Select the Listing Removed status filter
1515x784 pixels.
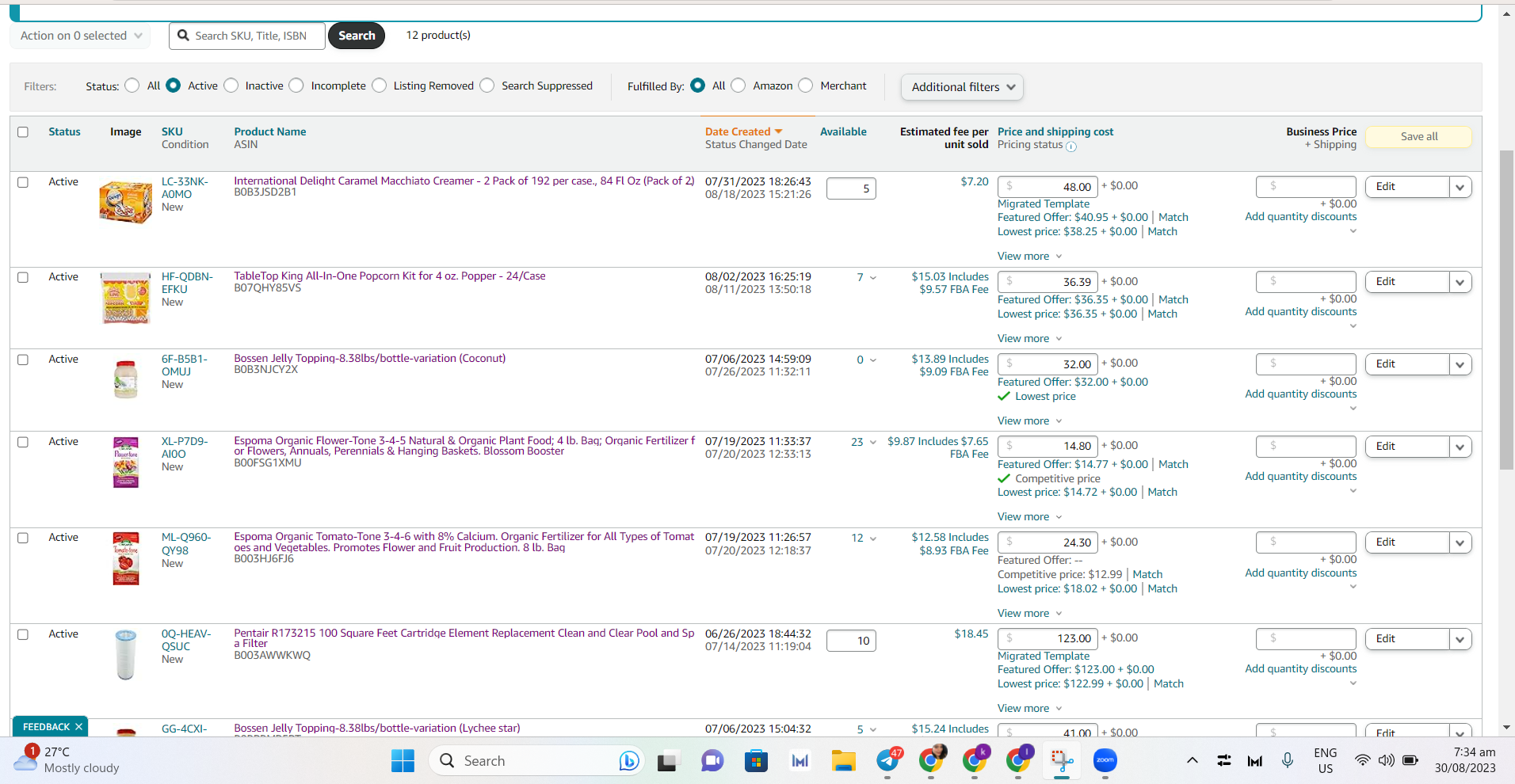click(380, 86)
